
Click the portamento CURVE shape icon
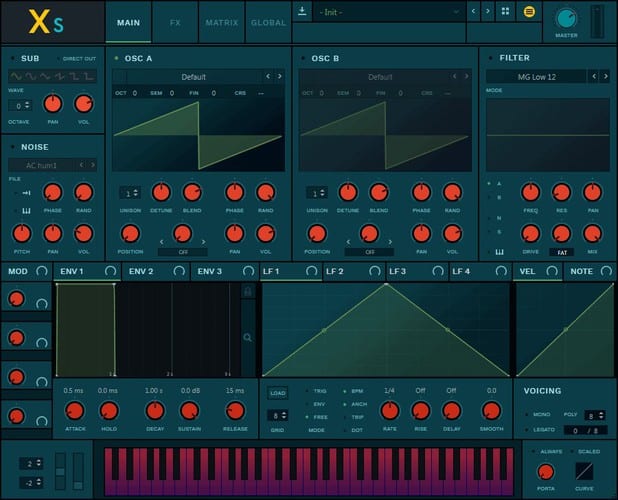coord(584,472)
